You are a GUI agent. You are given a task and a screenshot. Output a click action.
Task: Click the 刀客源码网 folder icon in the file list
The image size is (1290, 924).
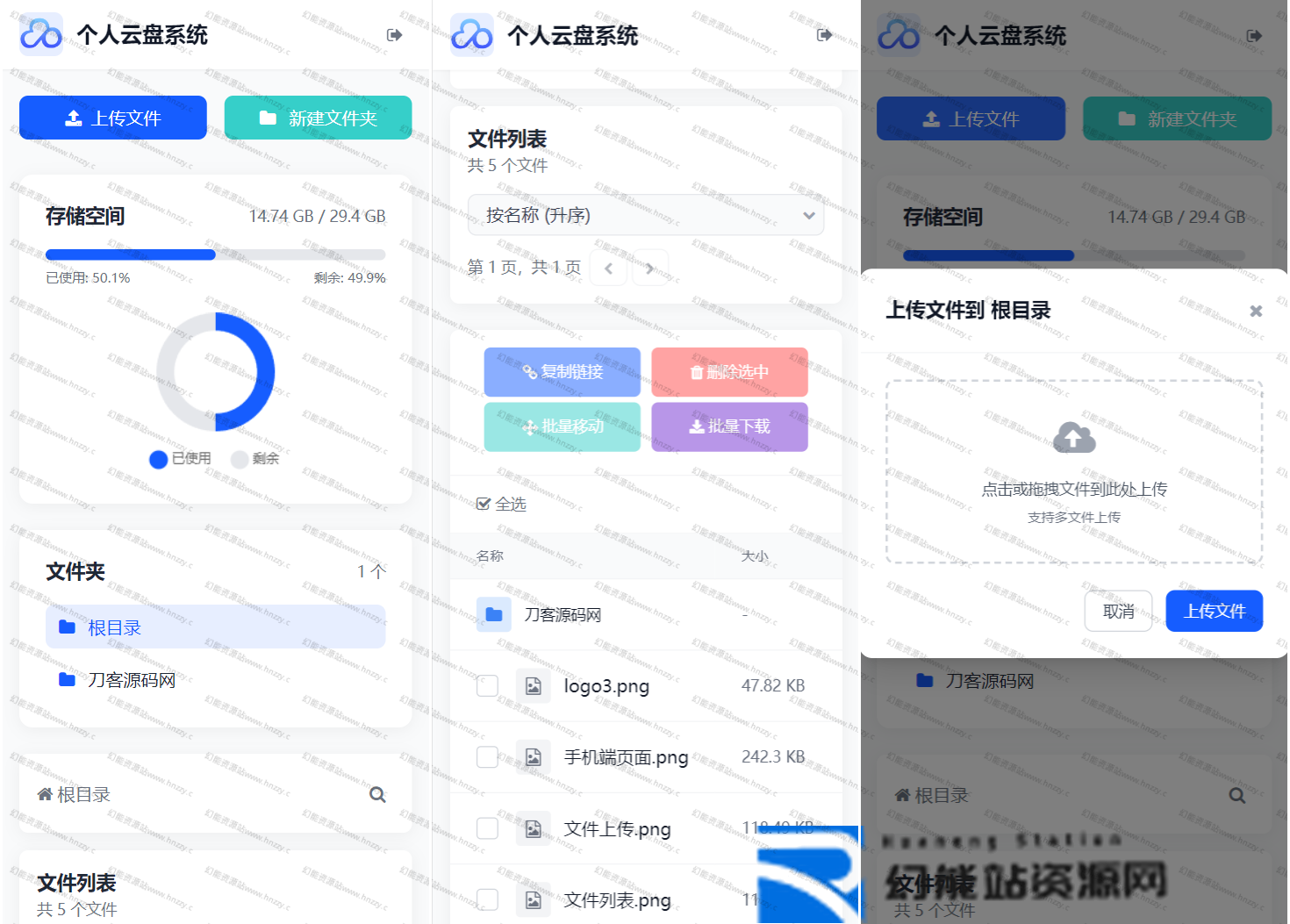(493, 615)
